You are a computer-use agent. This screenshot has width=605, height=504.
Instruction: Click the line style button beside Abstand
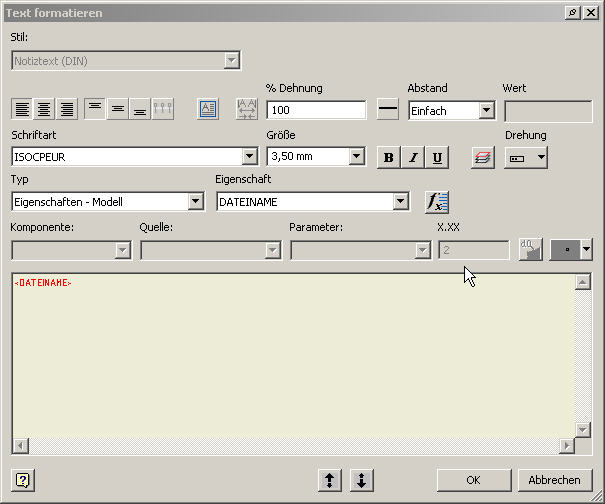tap(388, 109)
